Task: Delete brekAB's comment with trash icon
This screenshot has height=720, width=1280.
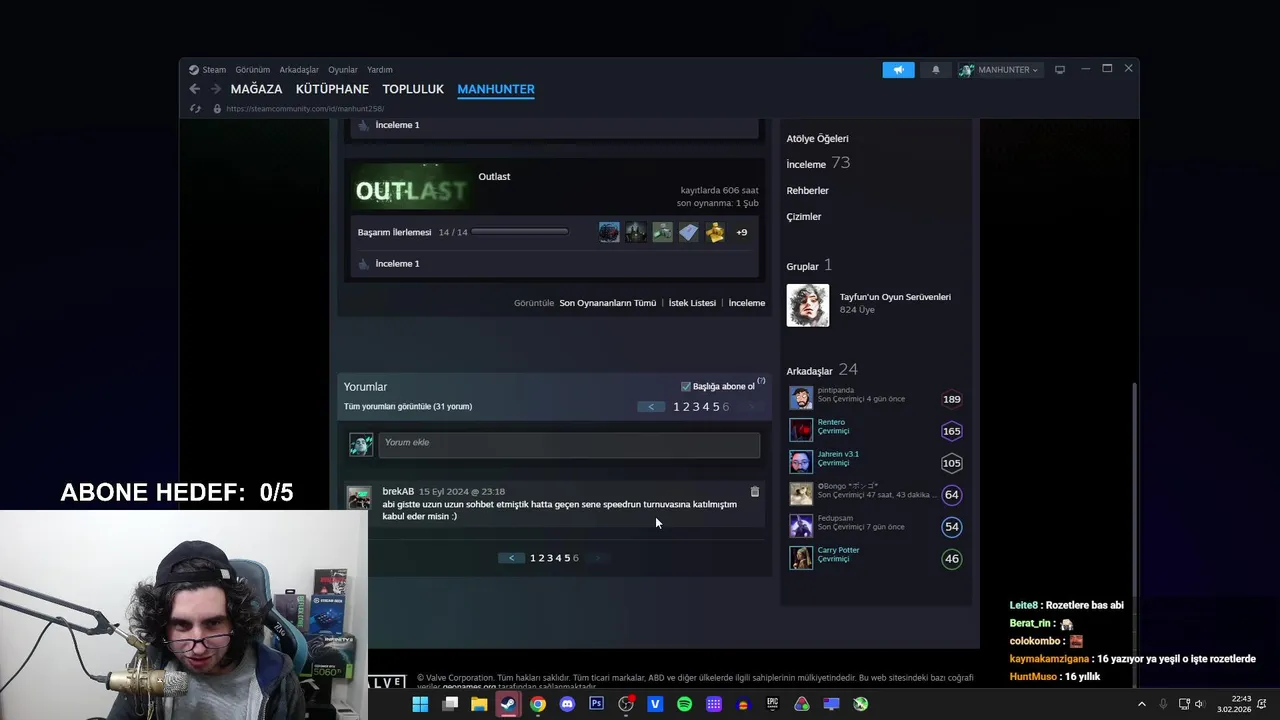Action: [x=755, y=492]
